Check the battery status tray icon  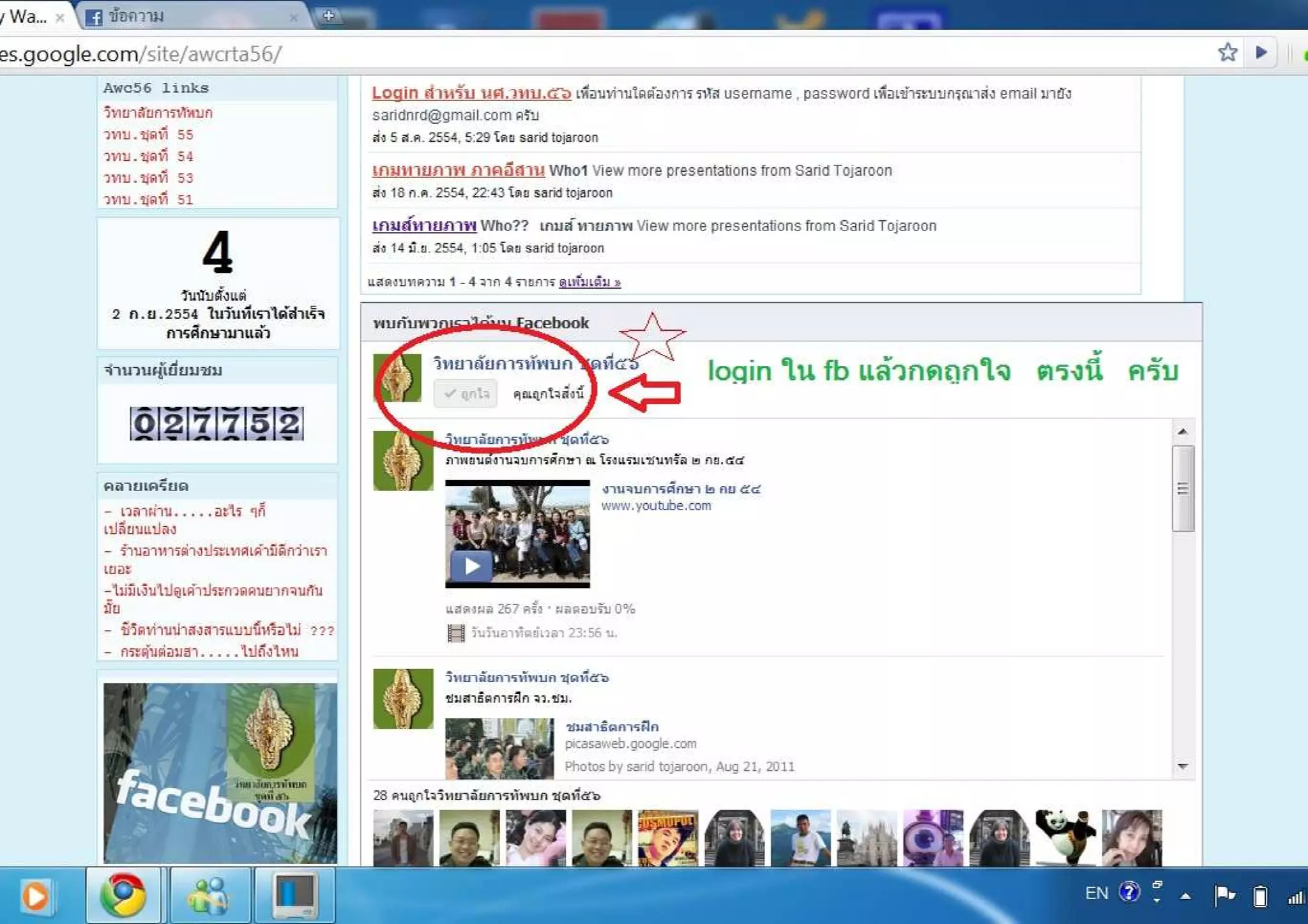tap(1259, 896)
